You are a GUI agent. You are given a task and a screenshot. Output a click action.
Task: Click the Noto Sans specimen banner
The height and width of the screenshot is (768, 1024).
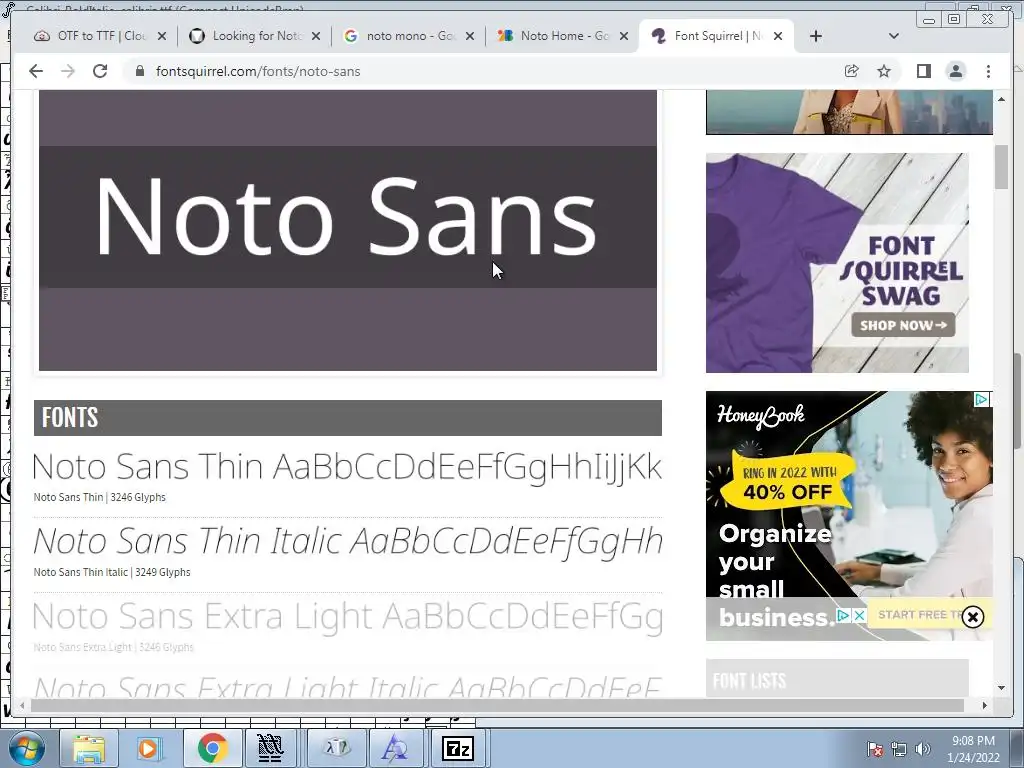(347, 230)
